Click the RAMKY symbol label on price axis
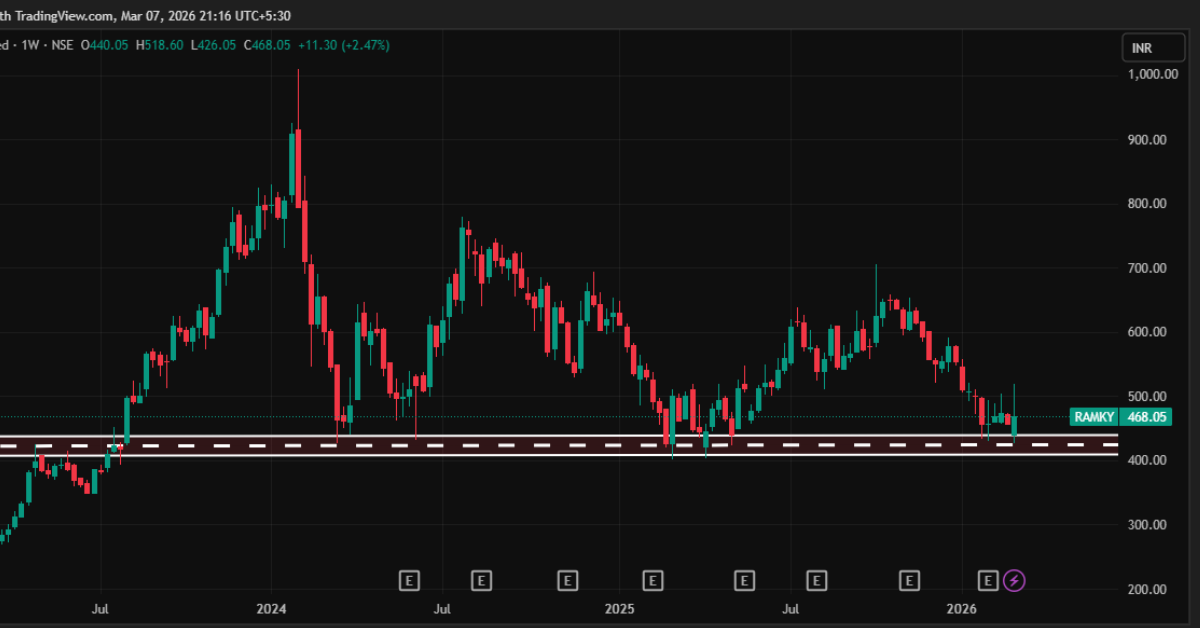Screen dimensions: 1200x628 pyautogui.click(x=1090, y=417)
